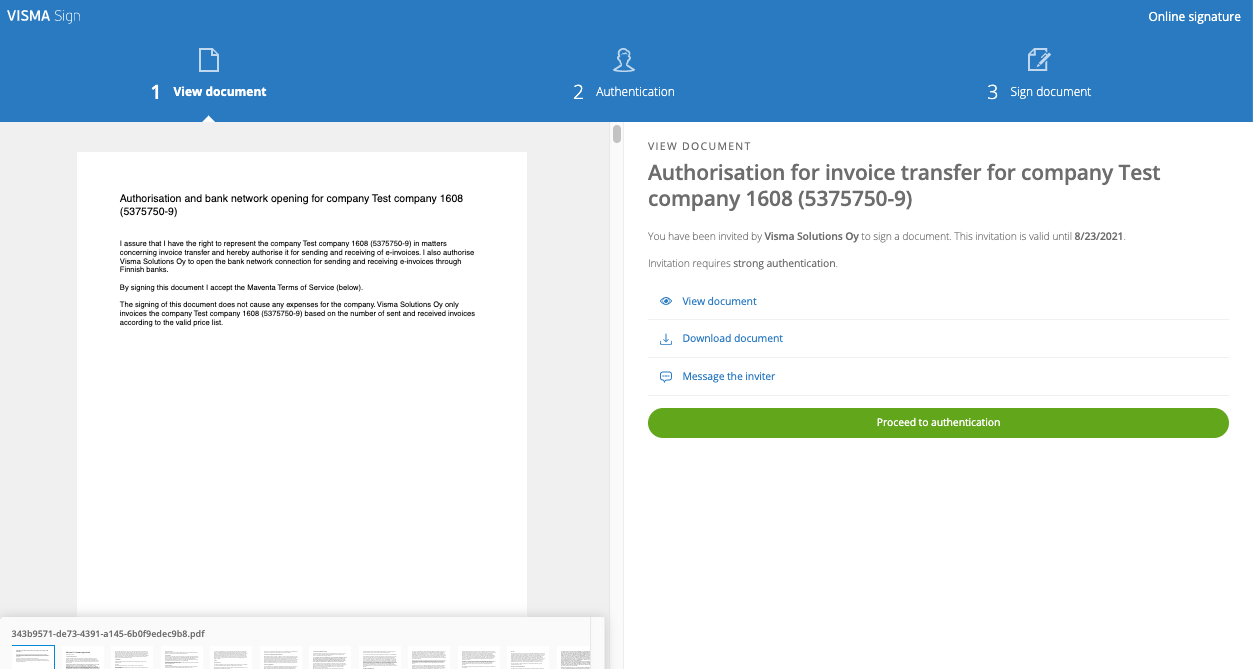1253x669 pixels.
Task: Click the Authentication step person icon
Action: point(624,60)
